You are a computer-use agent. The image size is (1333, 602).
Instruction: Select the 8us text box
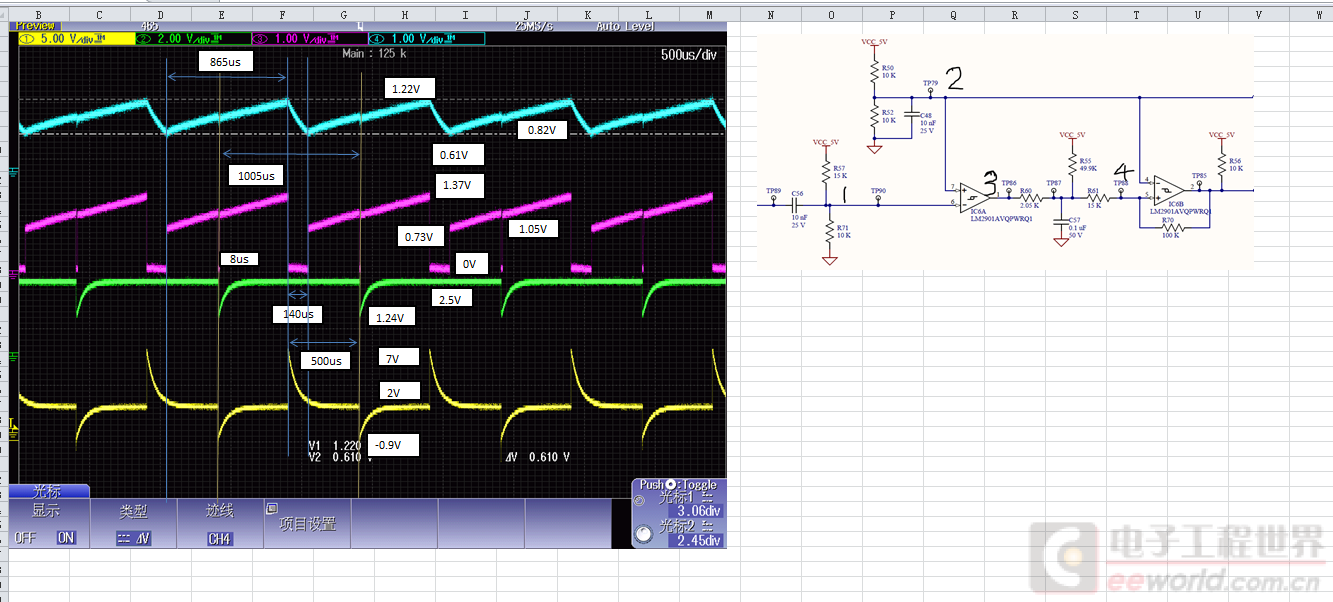pos(239,259)
